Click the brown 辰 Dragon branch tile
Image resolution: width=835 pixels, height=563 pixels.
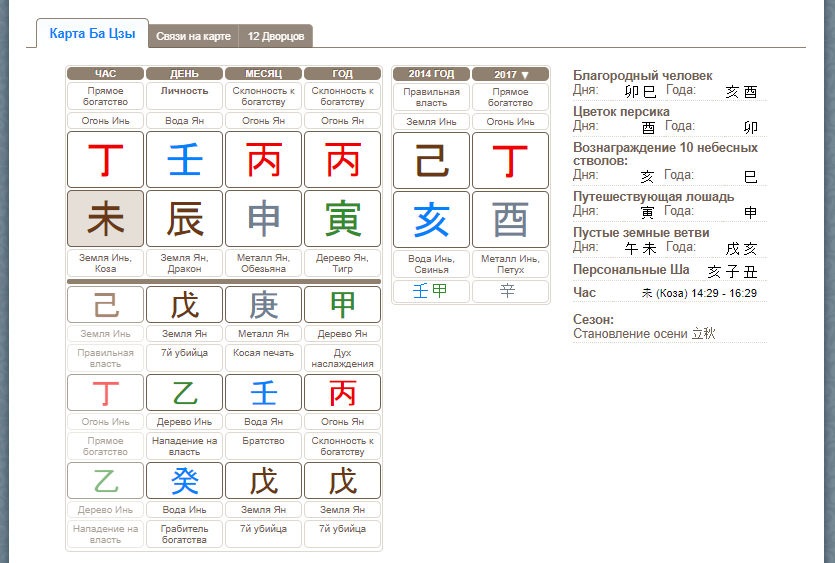(x=184, y=219)
